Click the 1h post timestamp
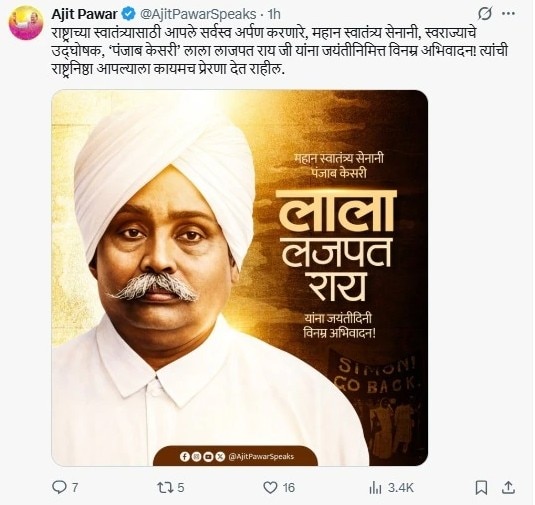This screenshot has height=505, width=535. [274, 14]
